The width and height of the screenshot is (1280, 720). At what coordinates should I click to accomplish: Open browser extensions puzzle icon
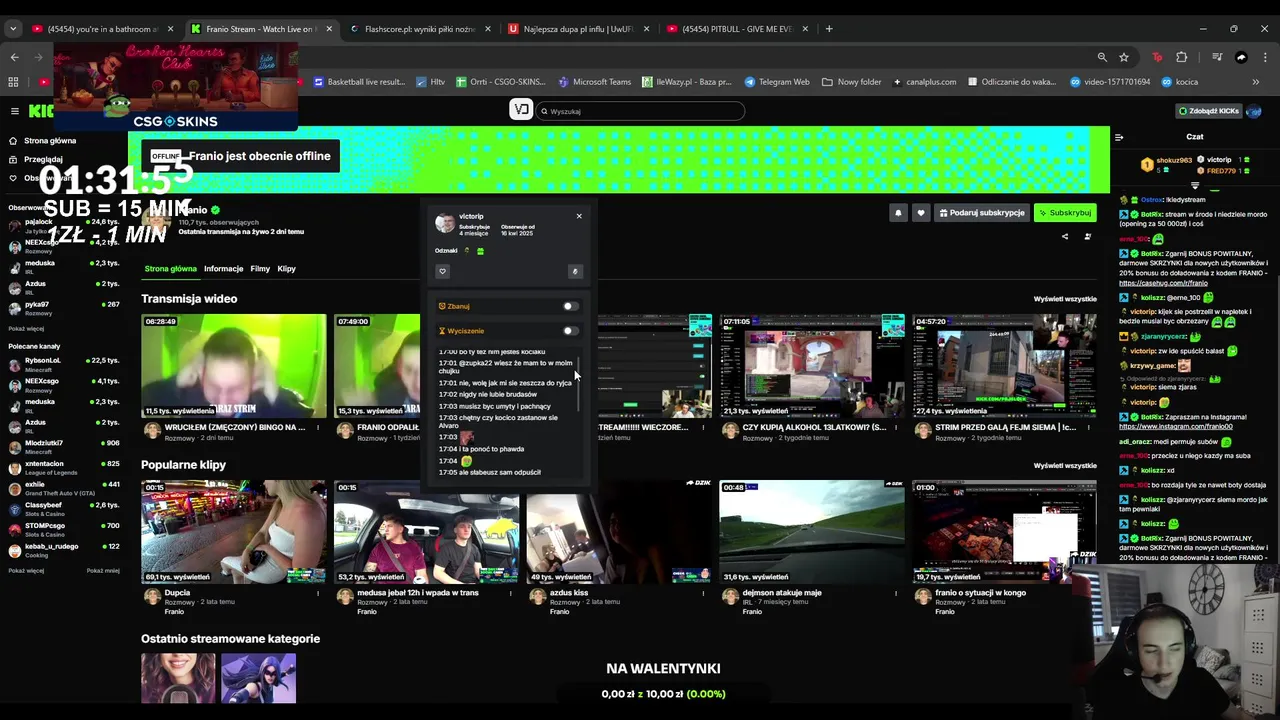point(1181,57)
